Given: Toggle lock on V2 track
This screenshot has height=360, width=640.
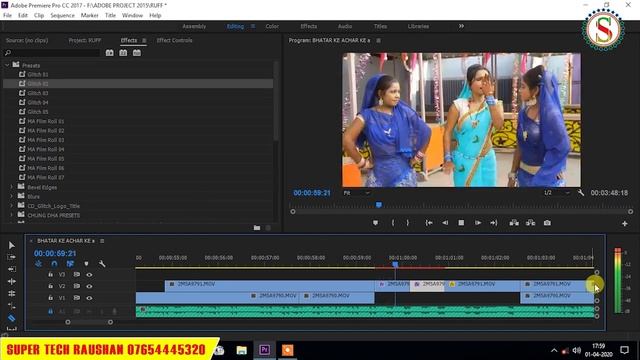Looking at the screenshot, I should click(50, 286).
